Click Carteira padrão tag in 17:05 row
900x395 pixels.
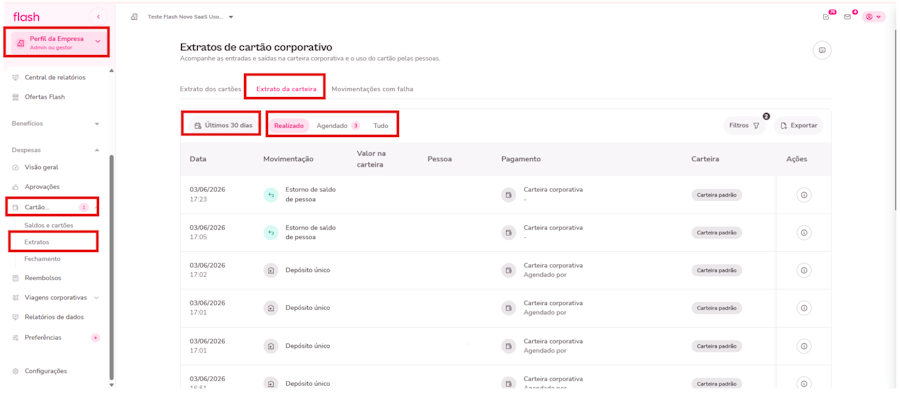(716, 233)
